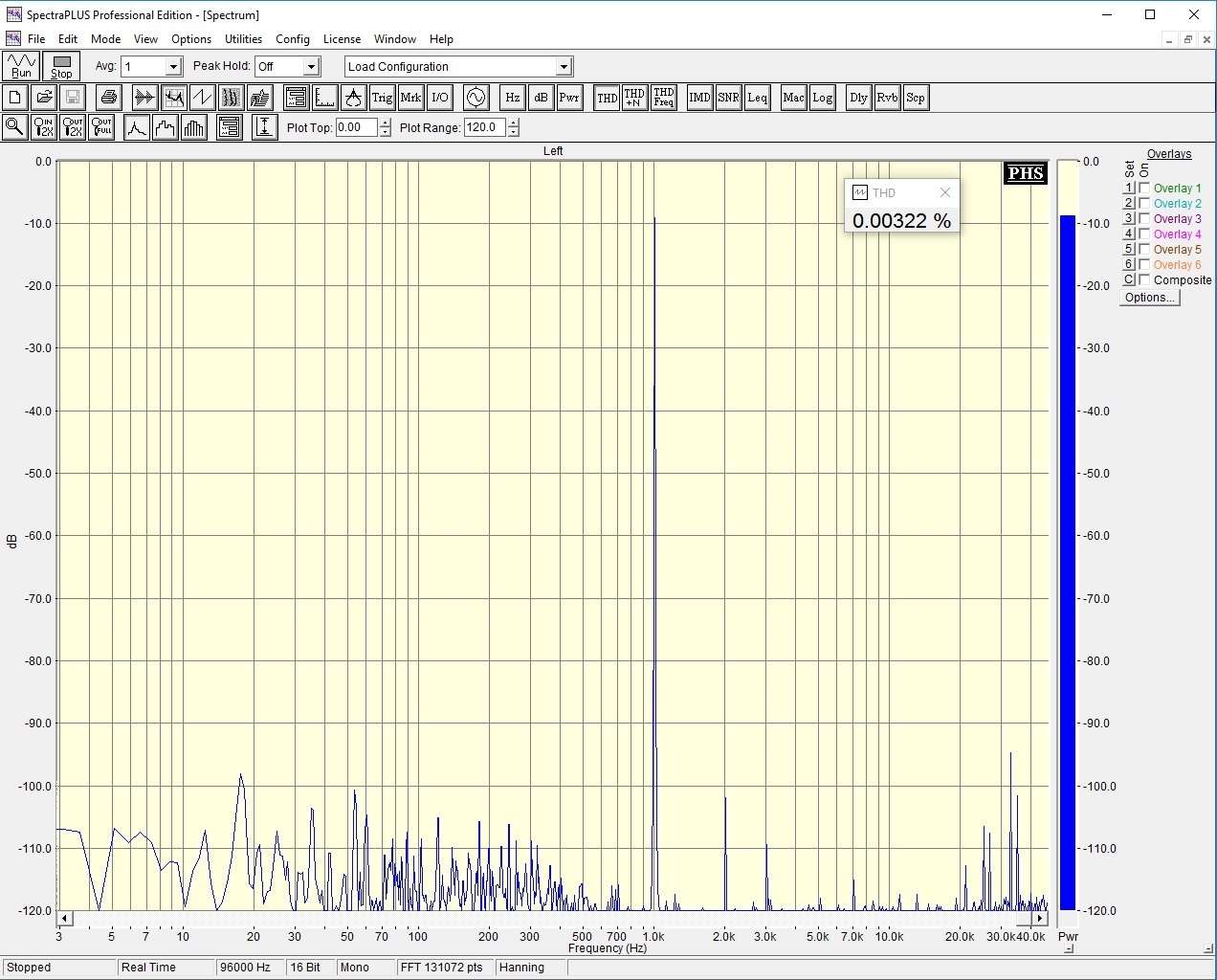Close the THD readout window

(x=945, y=192)
